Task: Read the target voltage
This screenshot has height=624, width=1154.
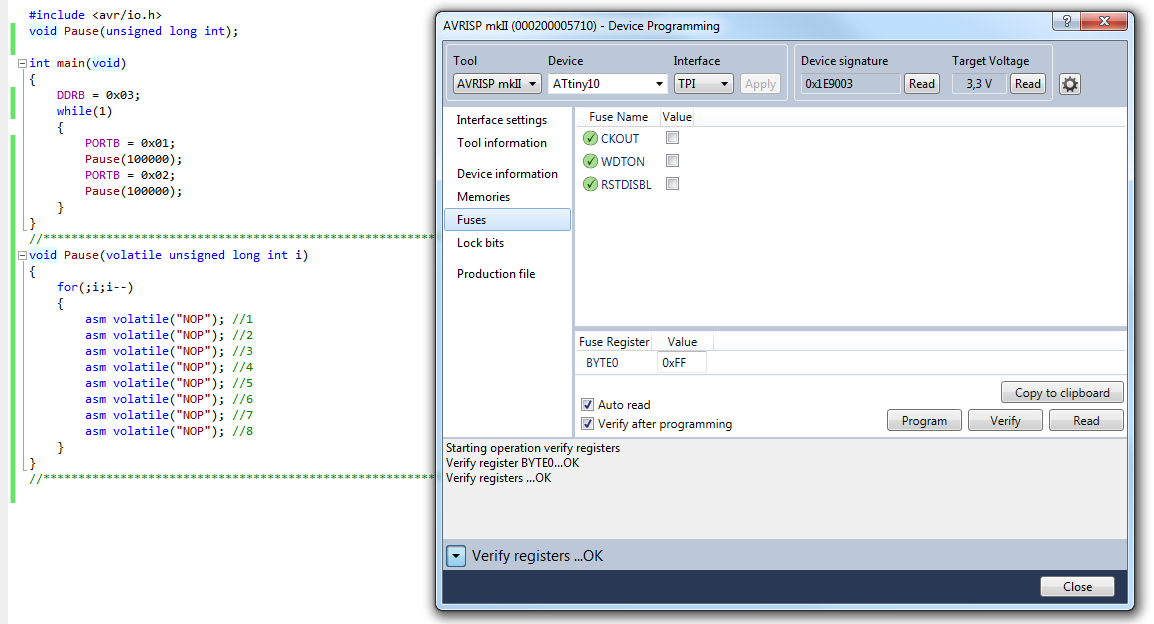Action: [1027, 84]
